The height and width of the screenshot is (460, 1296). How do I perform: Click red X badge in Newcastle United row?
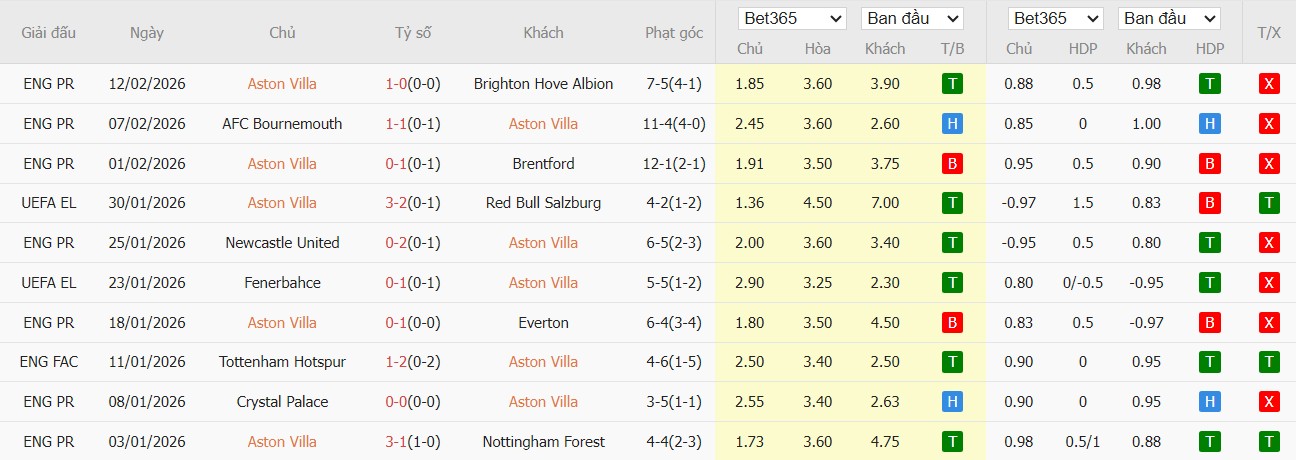(1269, 243)
